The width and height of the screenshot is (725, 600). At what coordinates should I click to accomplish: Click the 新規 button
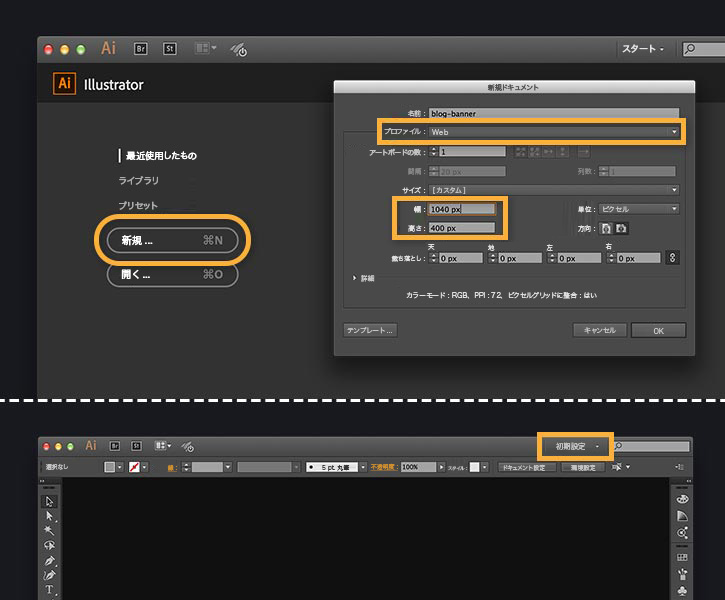point(172,240)
